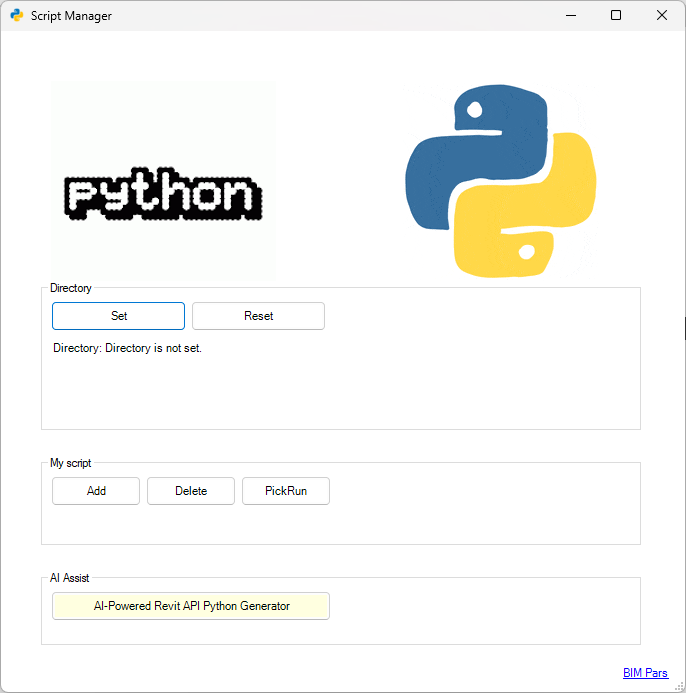Click the Python icon in title bar
The height and width of the screenshot is (693, 686).
pyautogui.click(x=17, y=15)
